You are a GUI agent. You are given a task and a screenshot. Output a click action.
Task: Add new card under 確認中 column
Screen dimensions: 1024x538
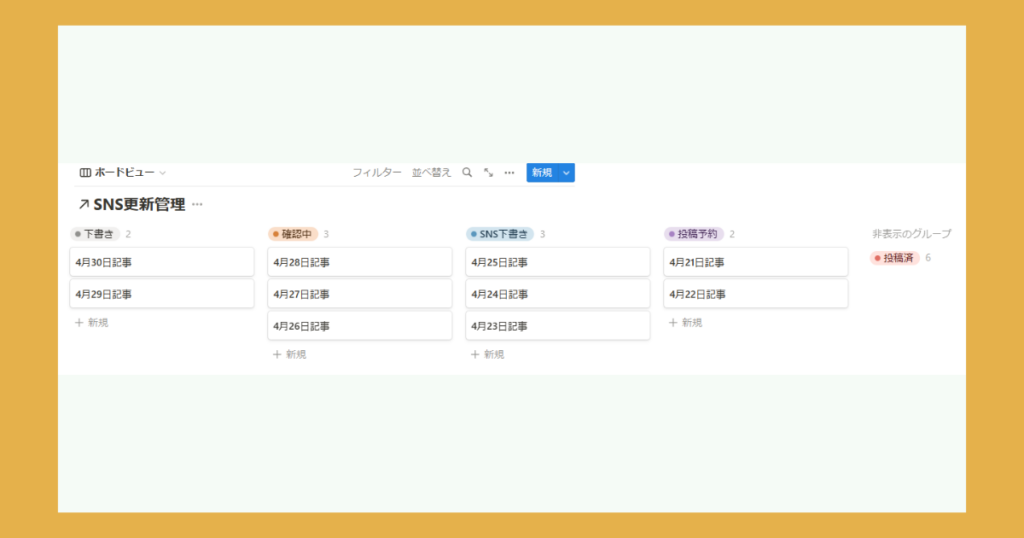point(290,354)
